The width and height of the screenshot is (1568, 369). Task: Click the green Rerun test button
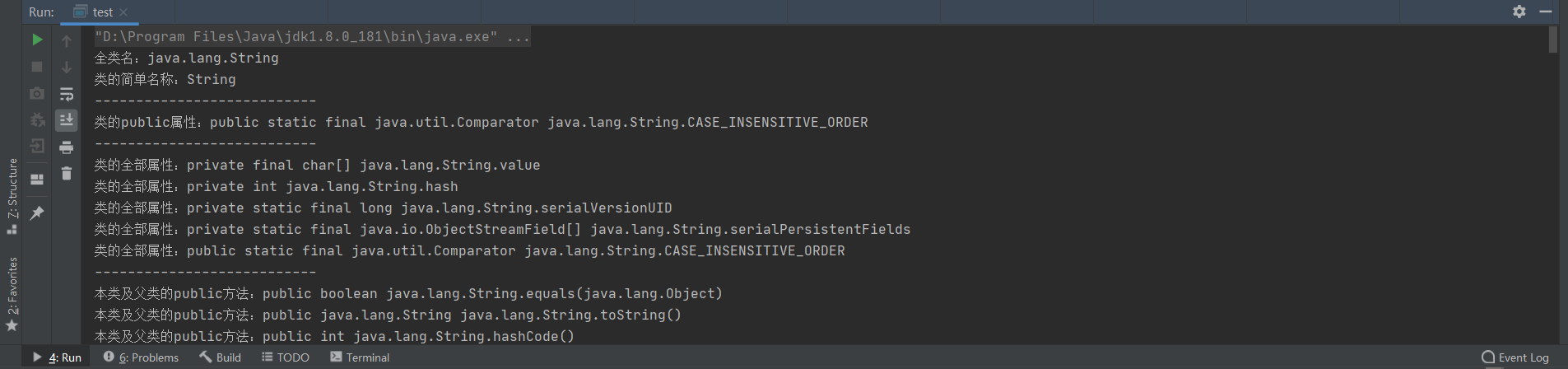coord(37,40)
